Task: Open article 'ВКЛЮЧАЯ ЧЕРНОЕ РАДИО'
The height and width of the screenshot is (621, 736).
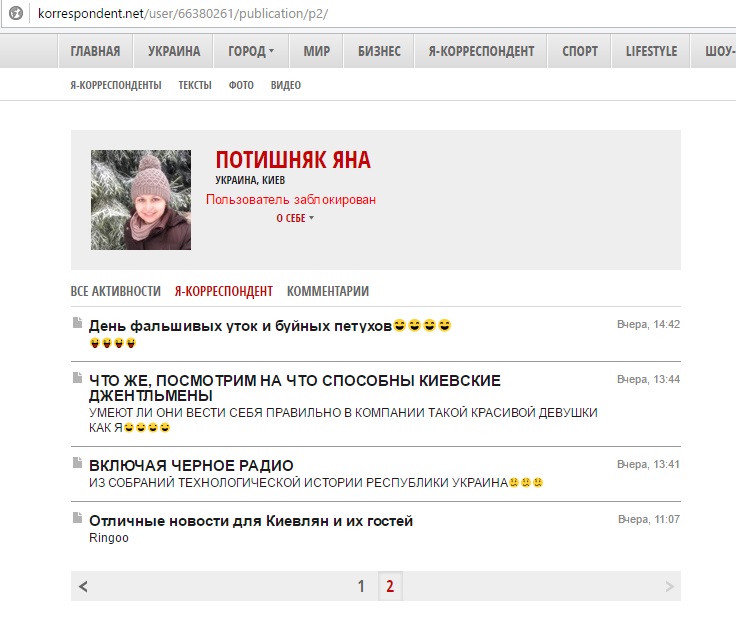Action: (191, 466)
